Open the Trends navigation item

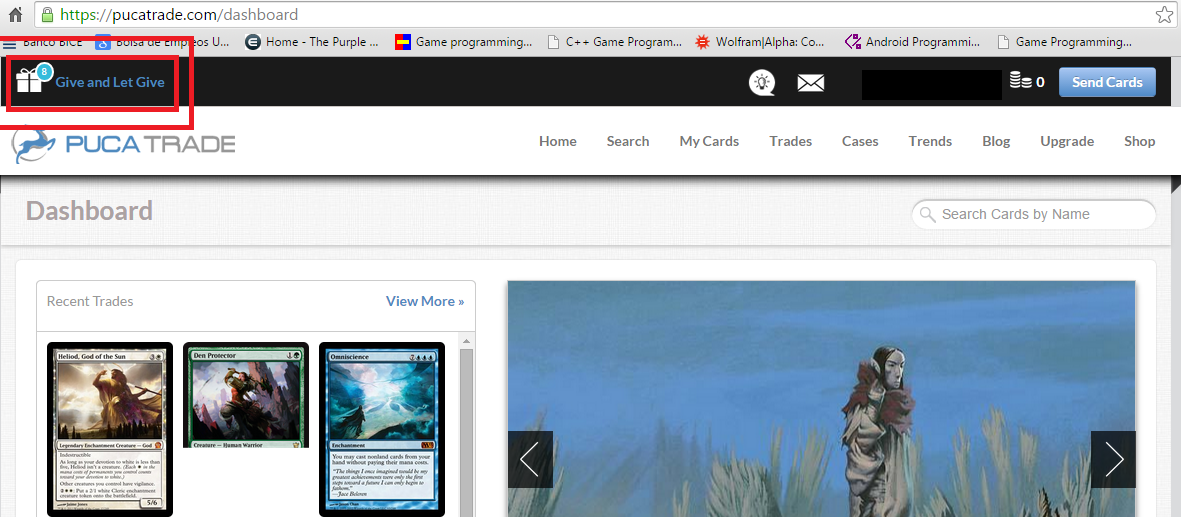[x=930, y=141]
